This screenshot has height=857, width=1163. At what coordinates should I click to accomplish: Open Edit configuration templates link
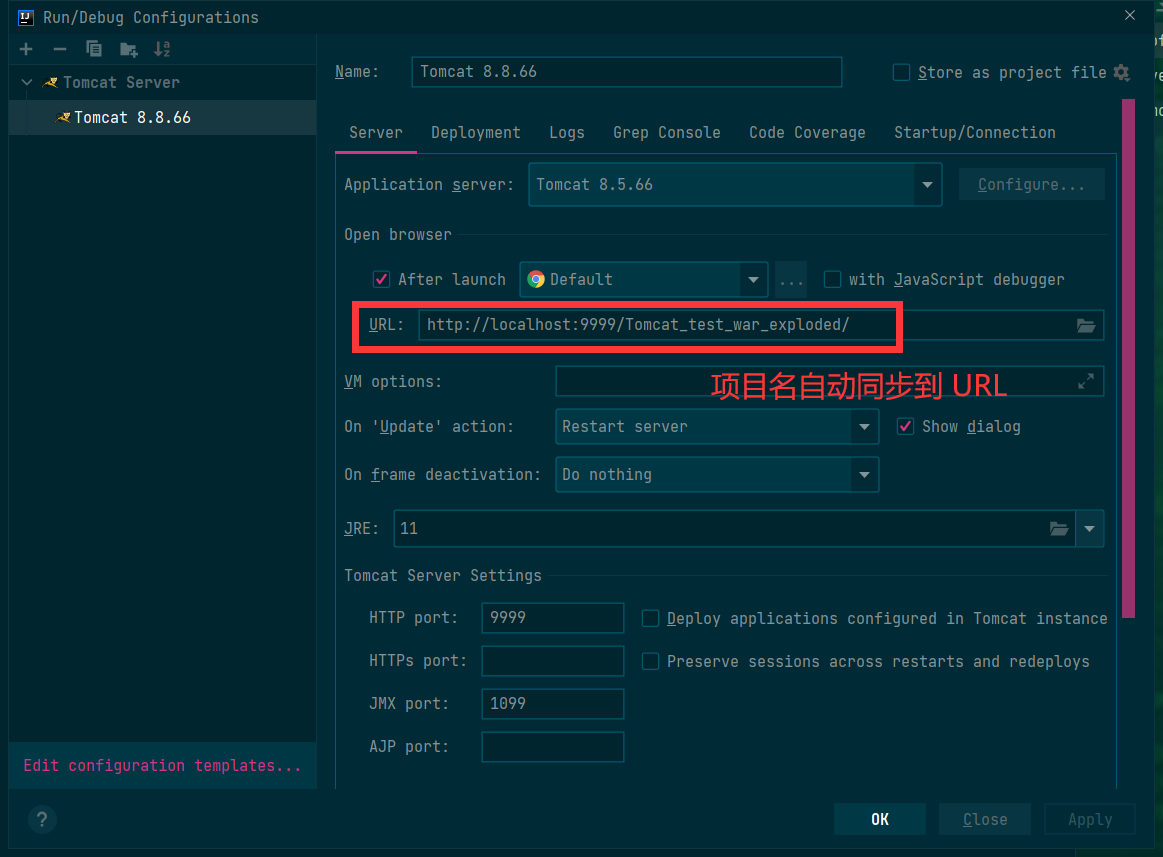click(162, 766)
